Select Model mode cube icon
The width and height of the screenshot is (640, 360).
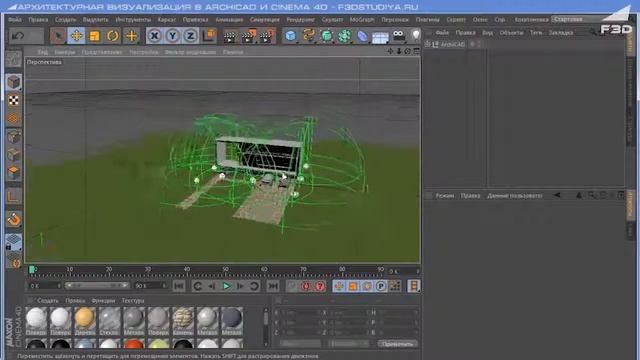point(13,82)
